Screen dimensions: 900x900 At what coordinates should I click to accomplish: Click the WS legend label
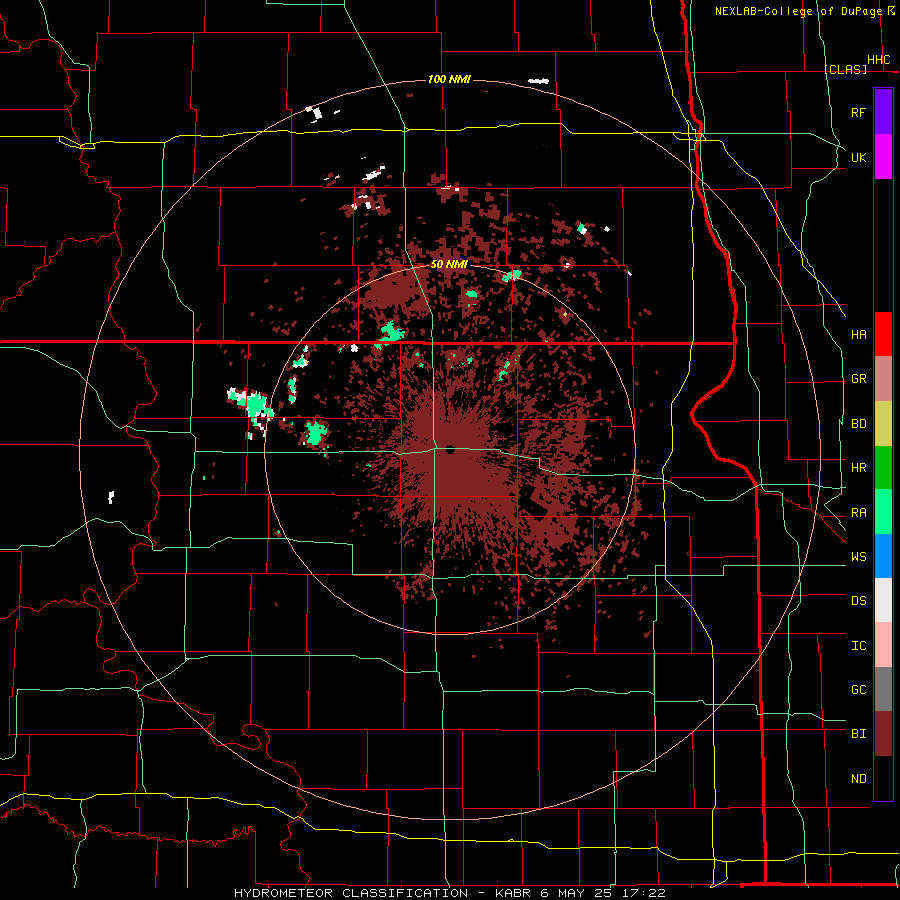pos(858,557)
